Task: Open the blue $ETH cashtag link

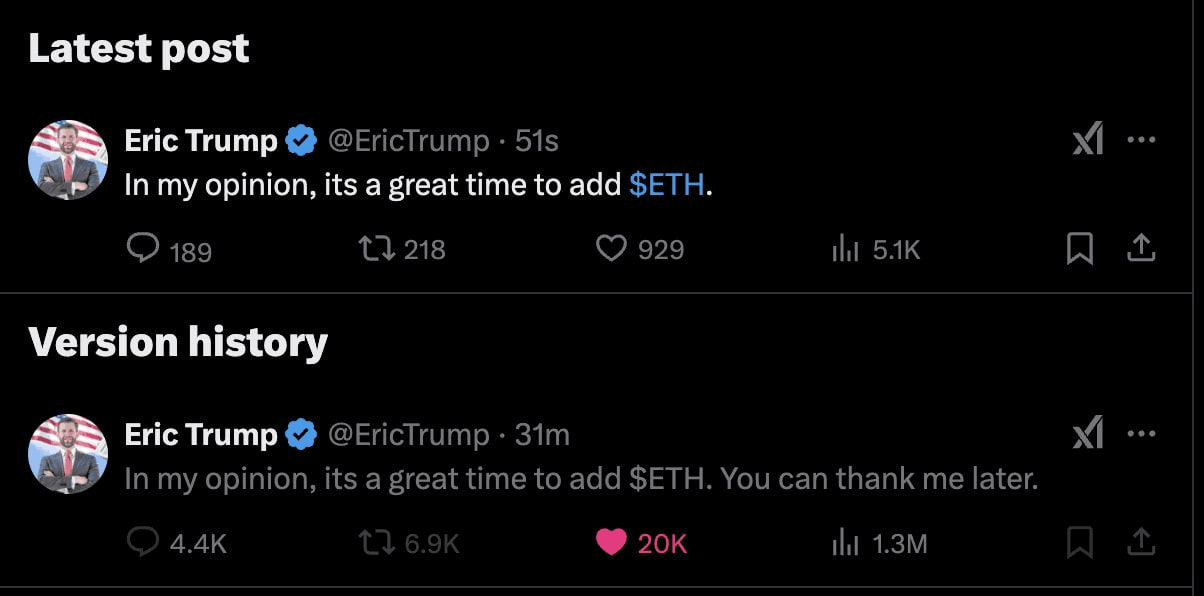Action: point(667,185)
